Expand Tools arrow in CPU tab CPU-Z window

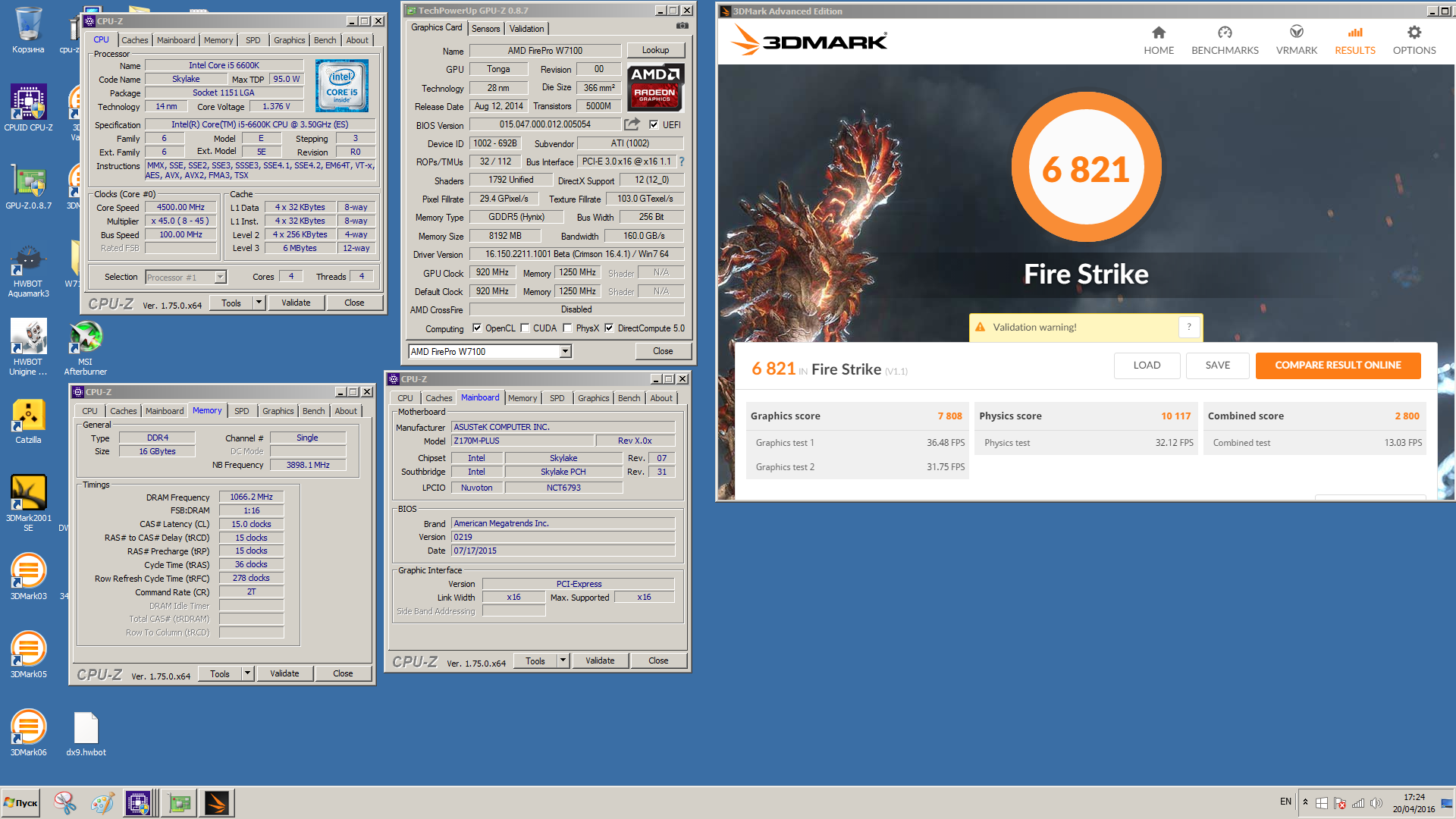coord(259,303)
